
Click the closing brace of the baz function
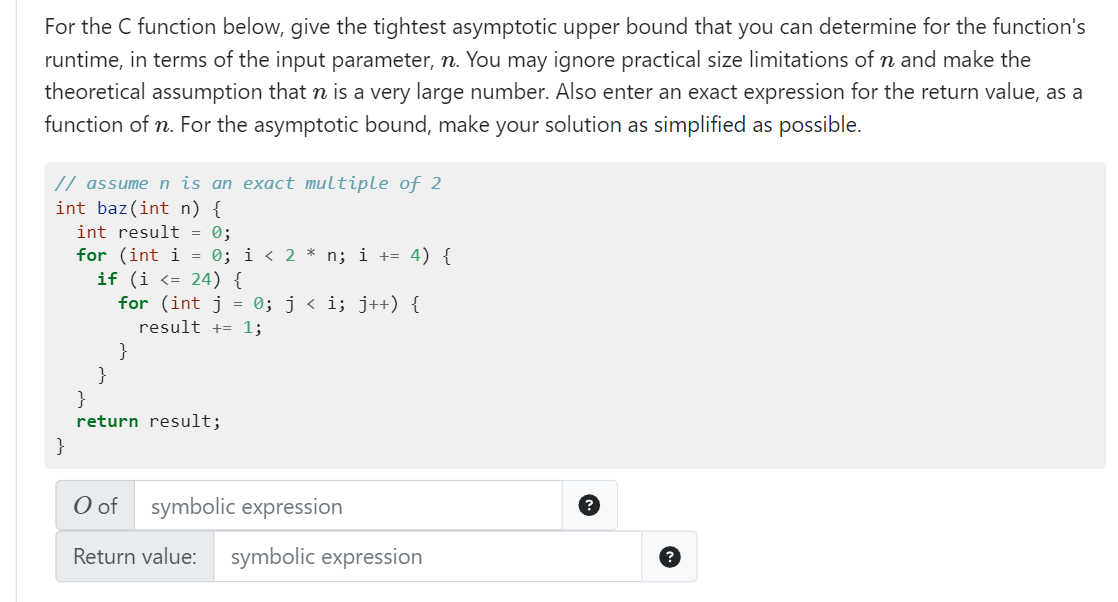click(60, 445)
